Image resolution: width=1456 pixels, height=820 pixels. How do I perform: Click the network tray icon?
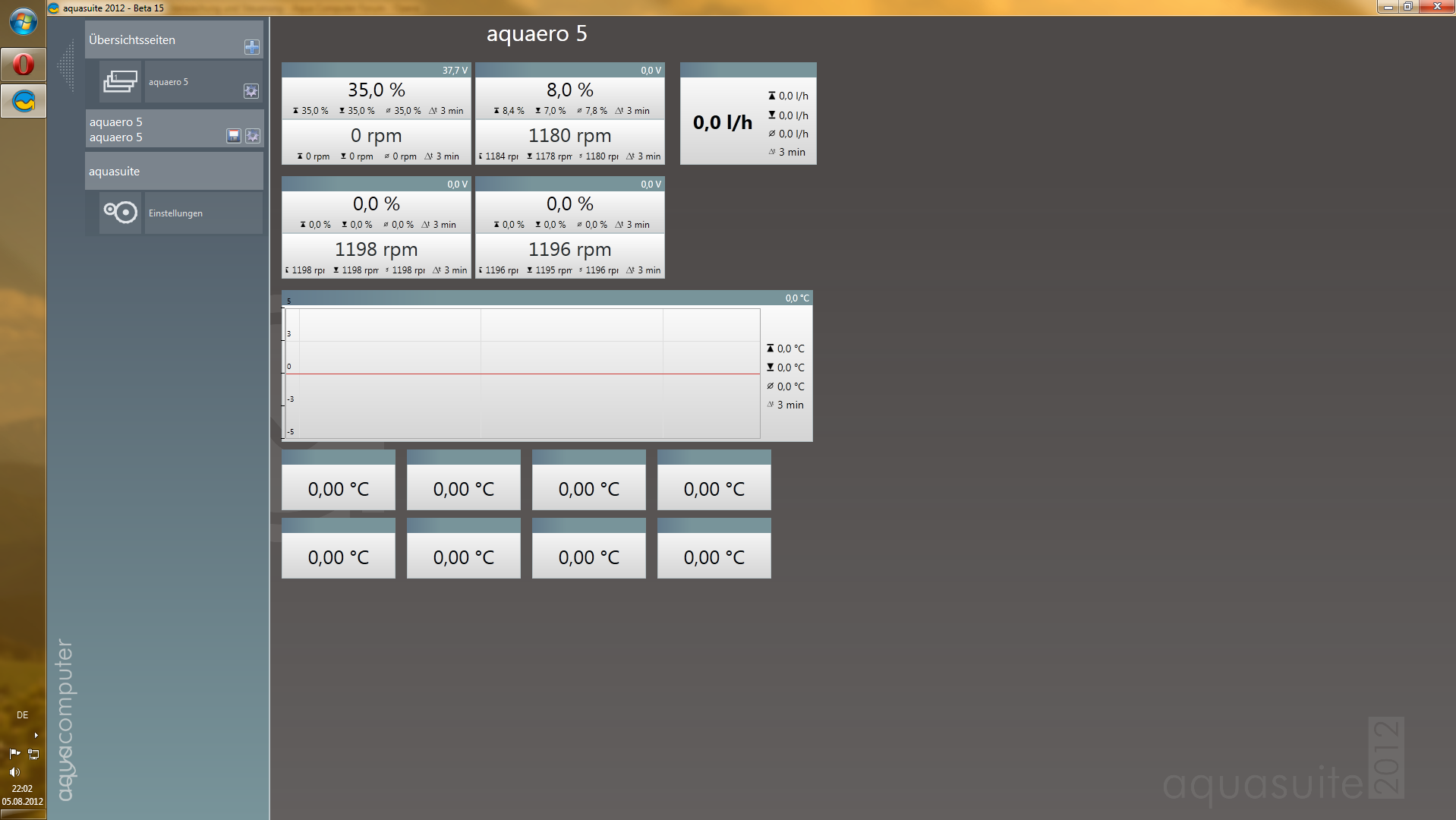point(33,754)
